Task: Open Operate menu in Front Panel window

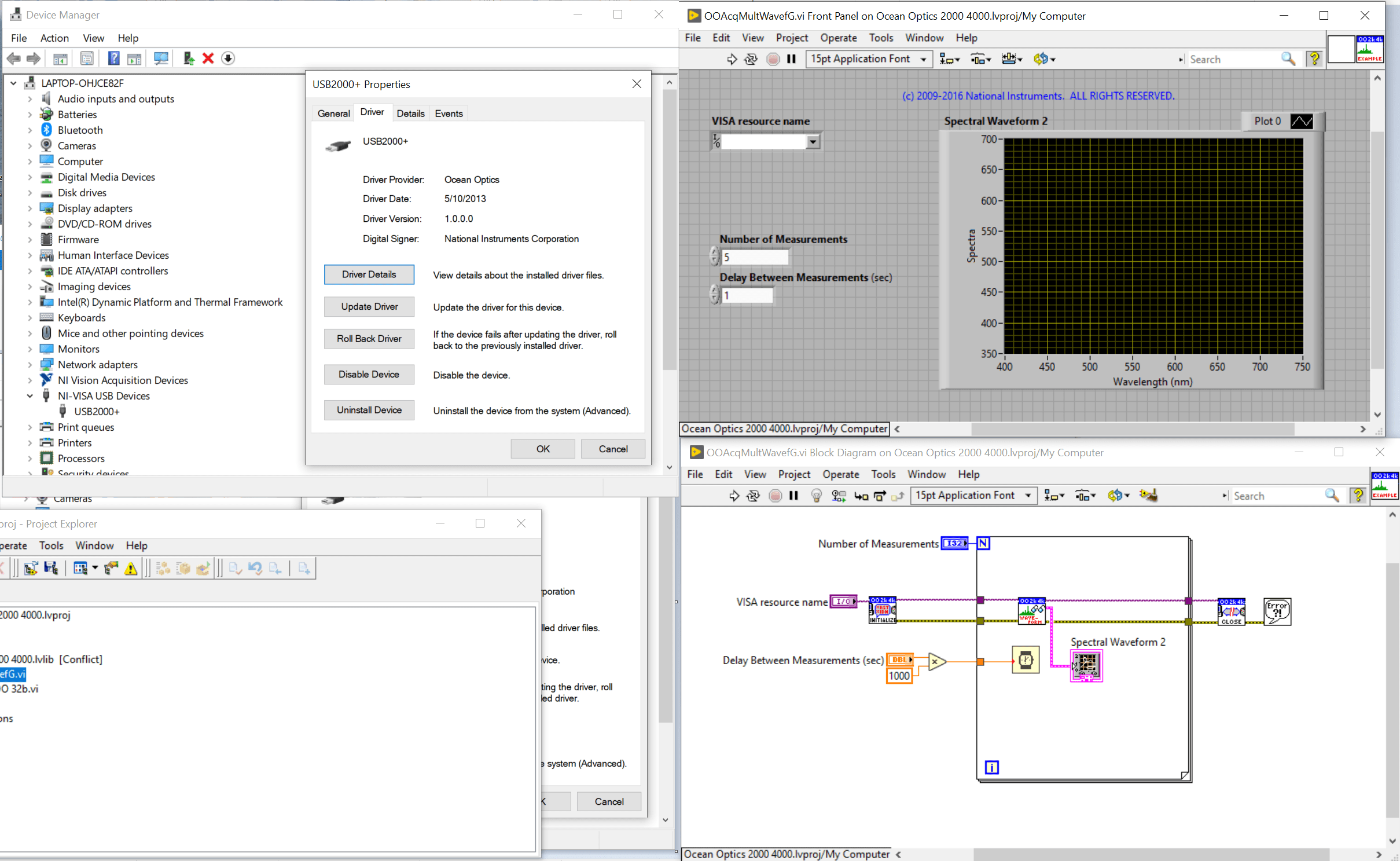Action: (x=838, y=38)
